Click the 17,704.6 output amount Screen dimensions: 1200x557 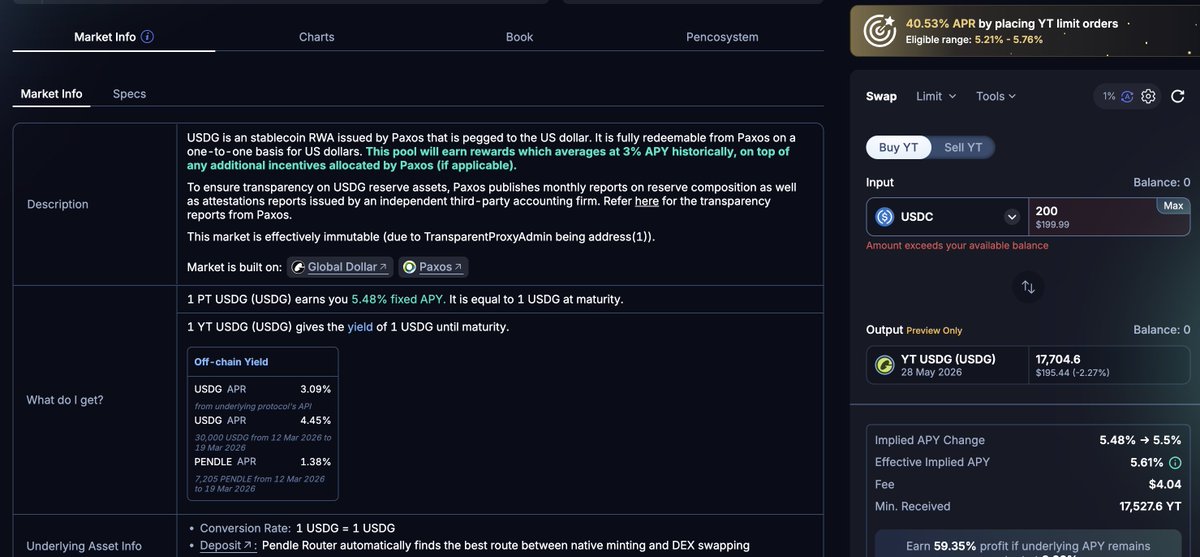(x=1058, y=359)
